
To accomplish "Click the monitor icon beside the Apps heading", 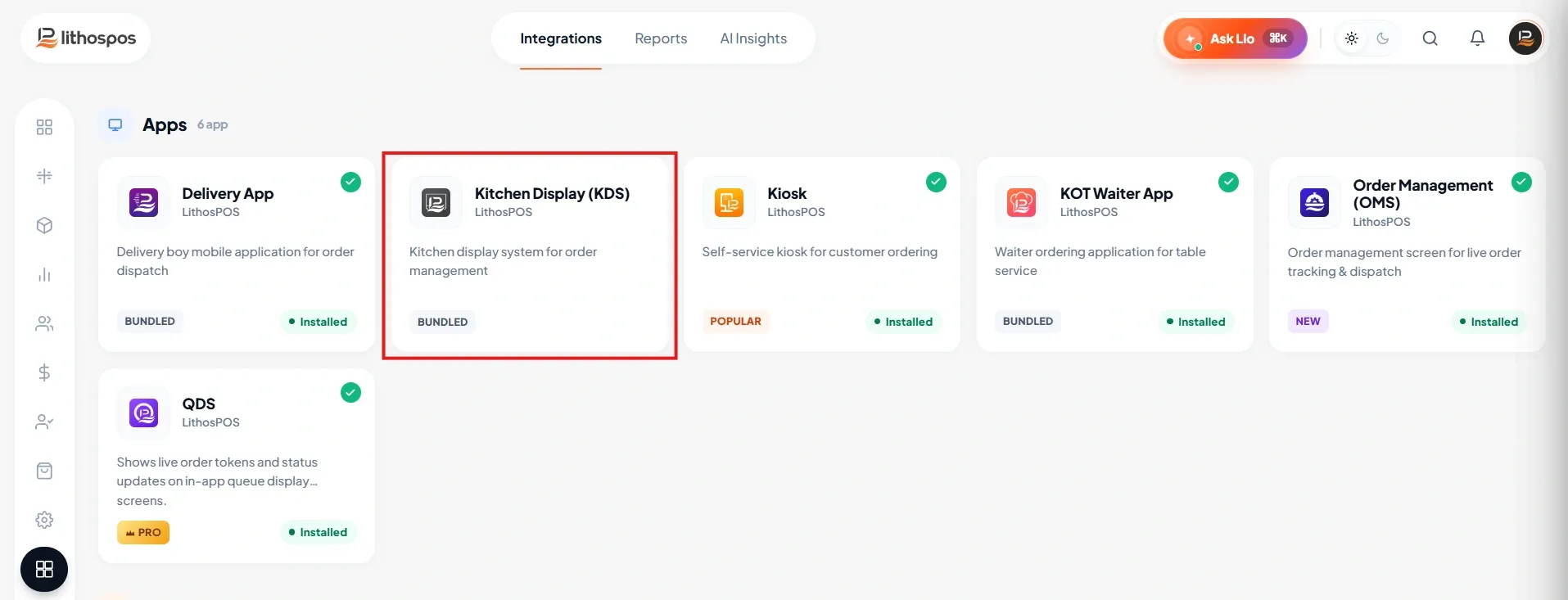I will (115, 124).
